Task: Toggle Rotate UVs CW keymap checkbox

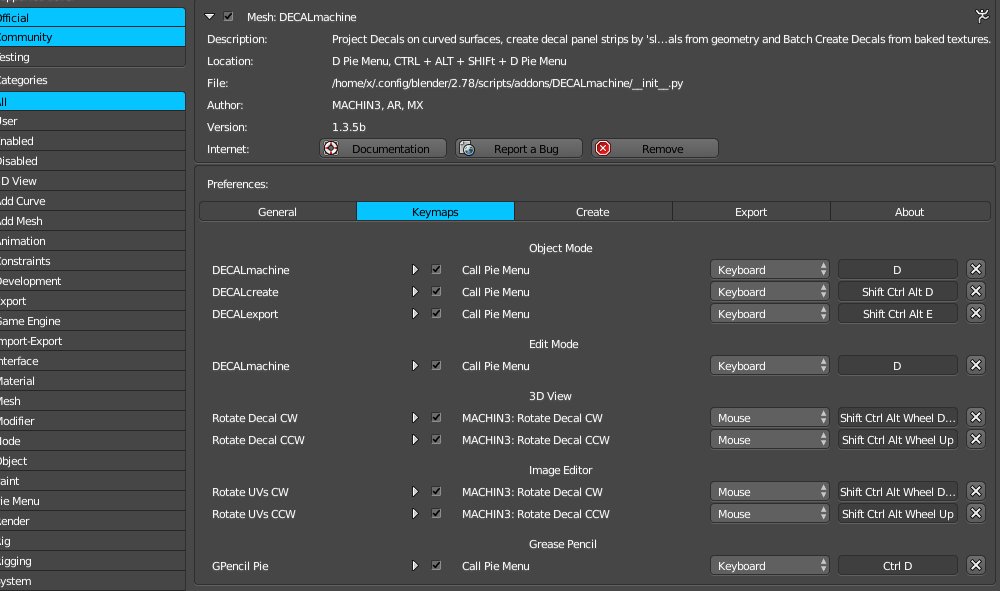Action: [x=436, y=492]
